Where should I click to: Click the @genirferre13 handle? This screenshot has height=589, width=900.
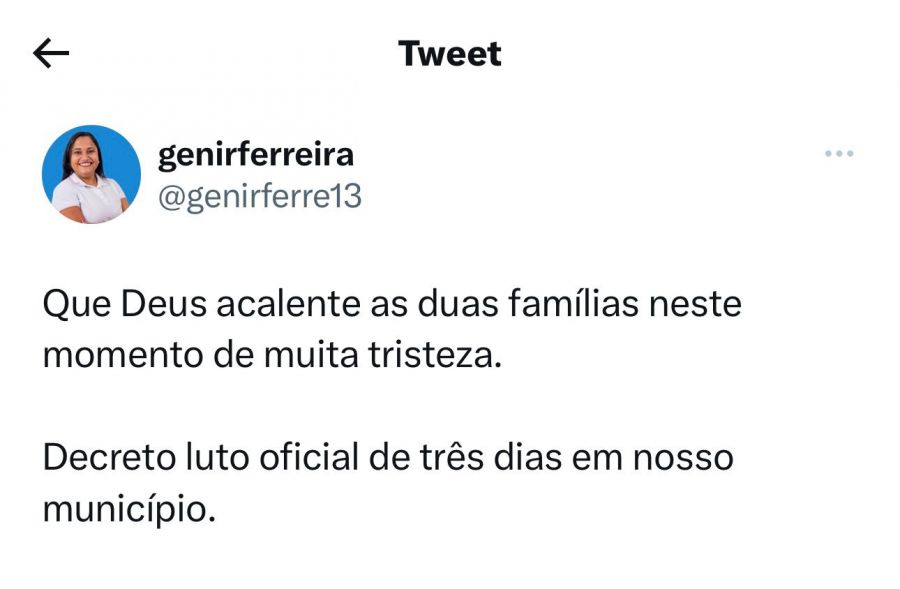pyautogui.click(x=260, y=197)
